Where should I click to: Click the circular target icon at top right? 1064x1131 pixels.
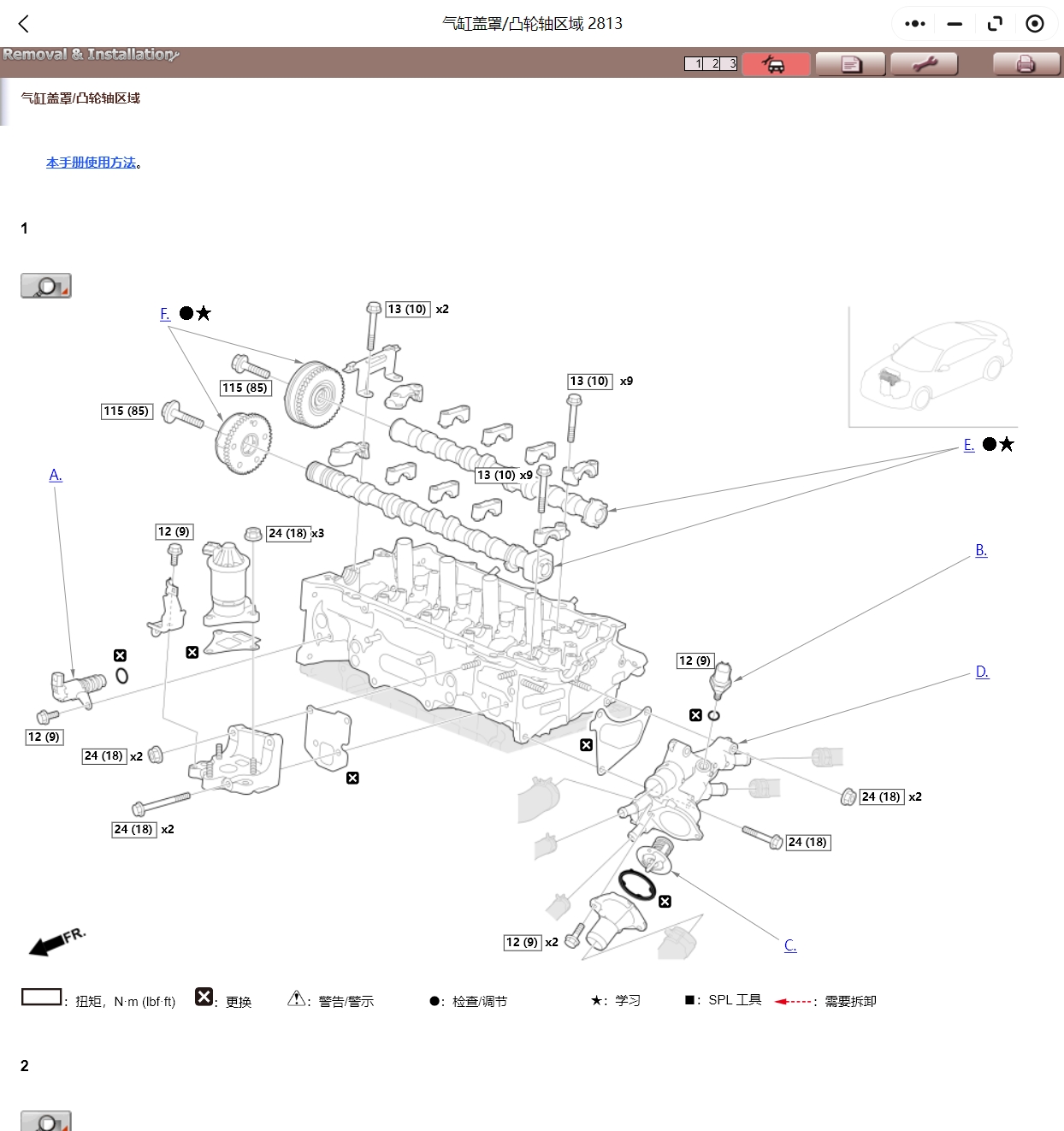[1034, 24]
